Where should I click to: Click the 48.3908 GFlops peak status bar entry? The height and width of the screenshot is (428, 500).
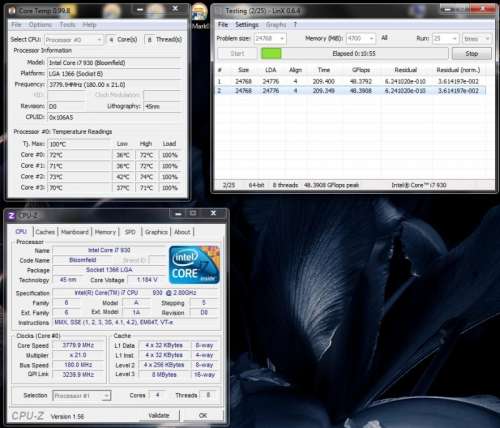click(x=331, y=185)
